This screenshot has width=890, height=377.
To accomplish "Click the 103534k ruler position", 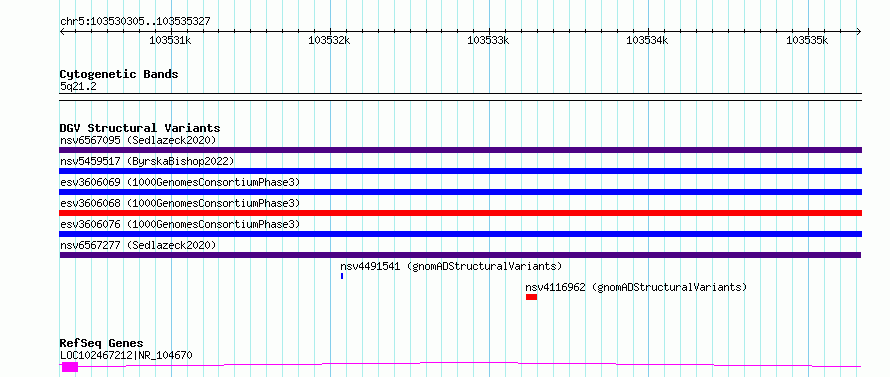I will point(647,40).
